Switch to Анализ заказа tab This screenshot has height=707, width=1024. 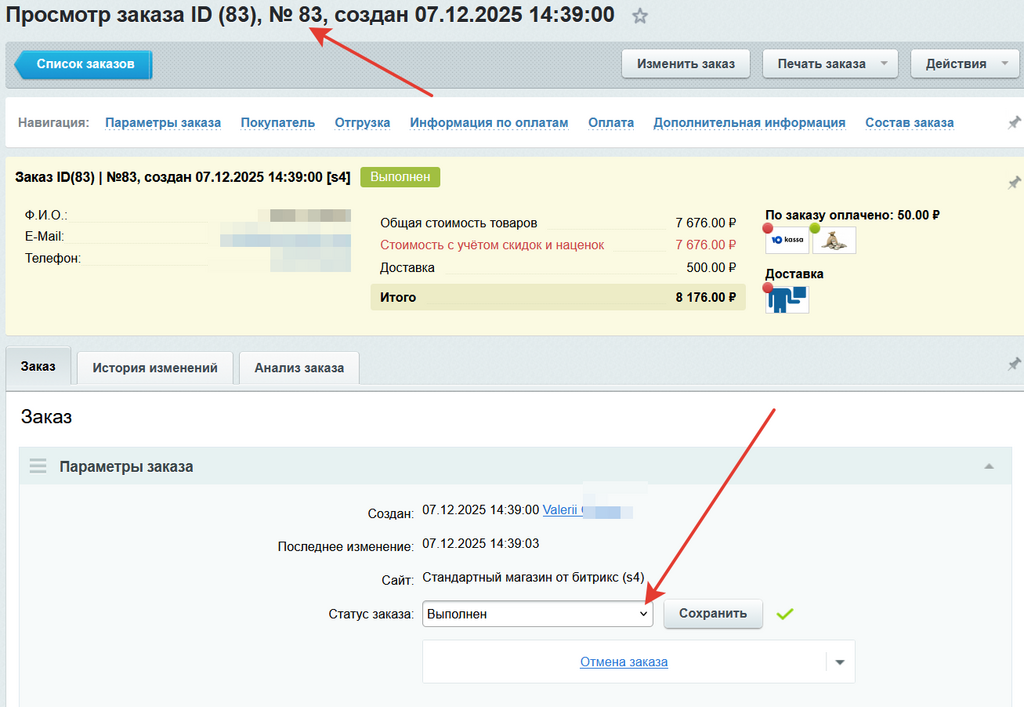(x=299, y=368)
